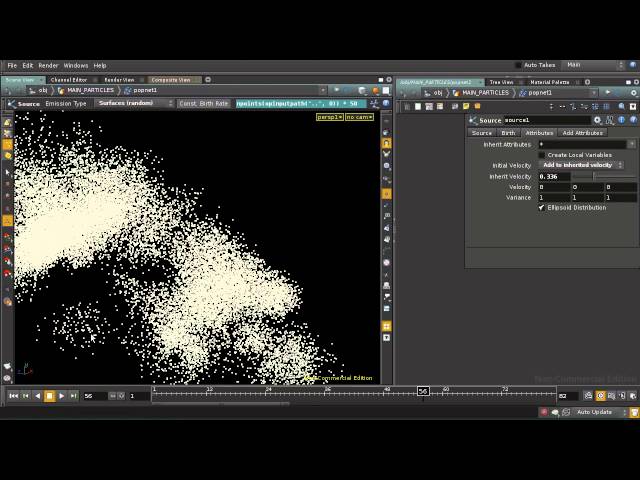This screenshot has width=640, height=480.
Task: Toggle the Auto Takes checkbox
Action: [x=518, y=65]
